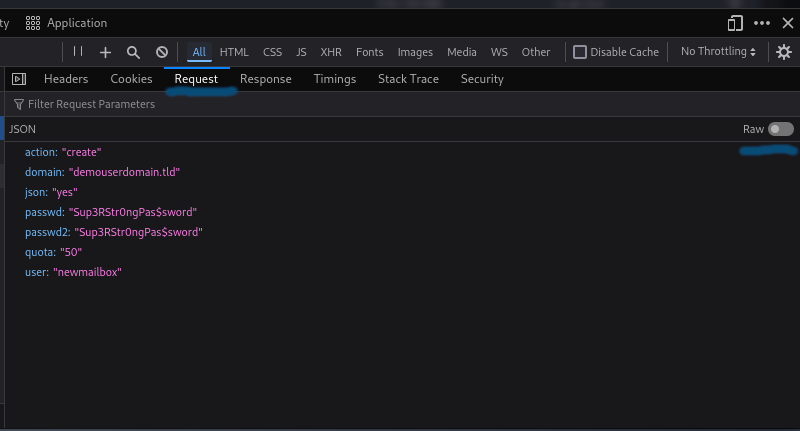Image resolution: width=800 pixels, height=431 pixels.
Task: Switch to the Response tab
Action: tap(266, 79)
